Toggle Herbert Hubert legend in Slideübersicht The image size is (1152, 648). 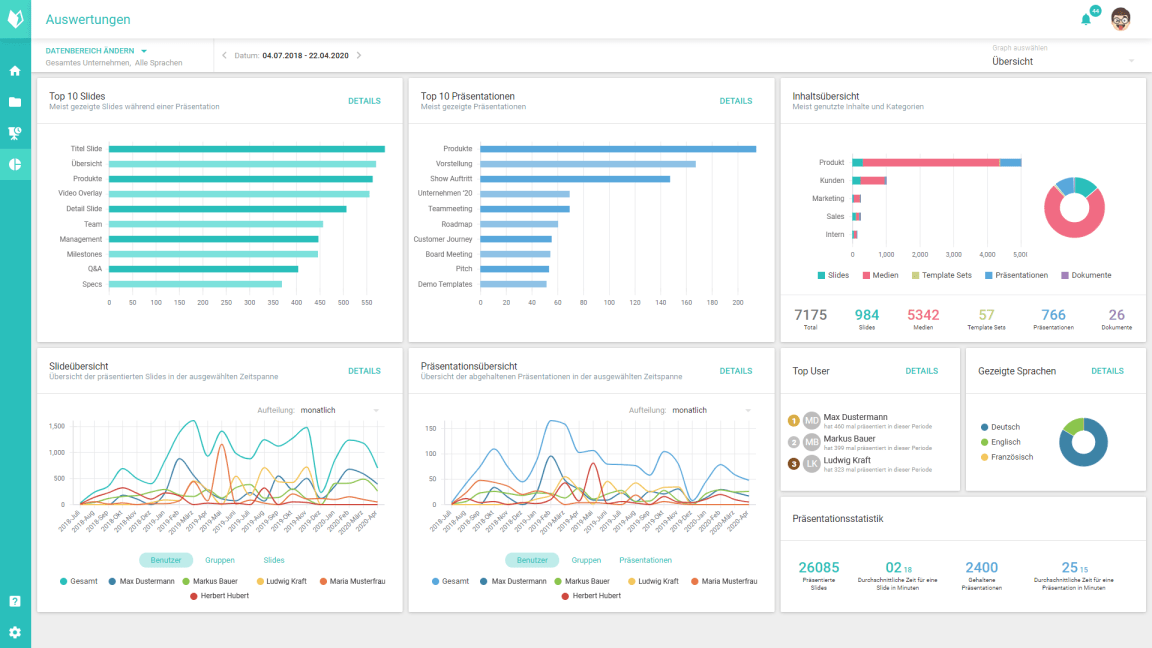219,596
